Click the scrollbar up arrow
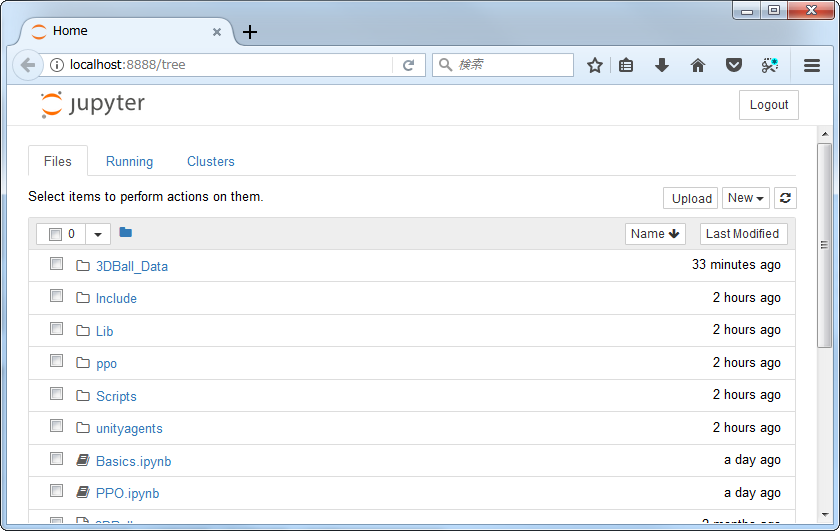 click(825, 133)
